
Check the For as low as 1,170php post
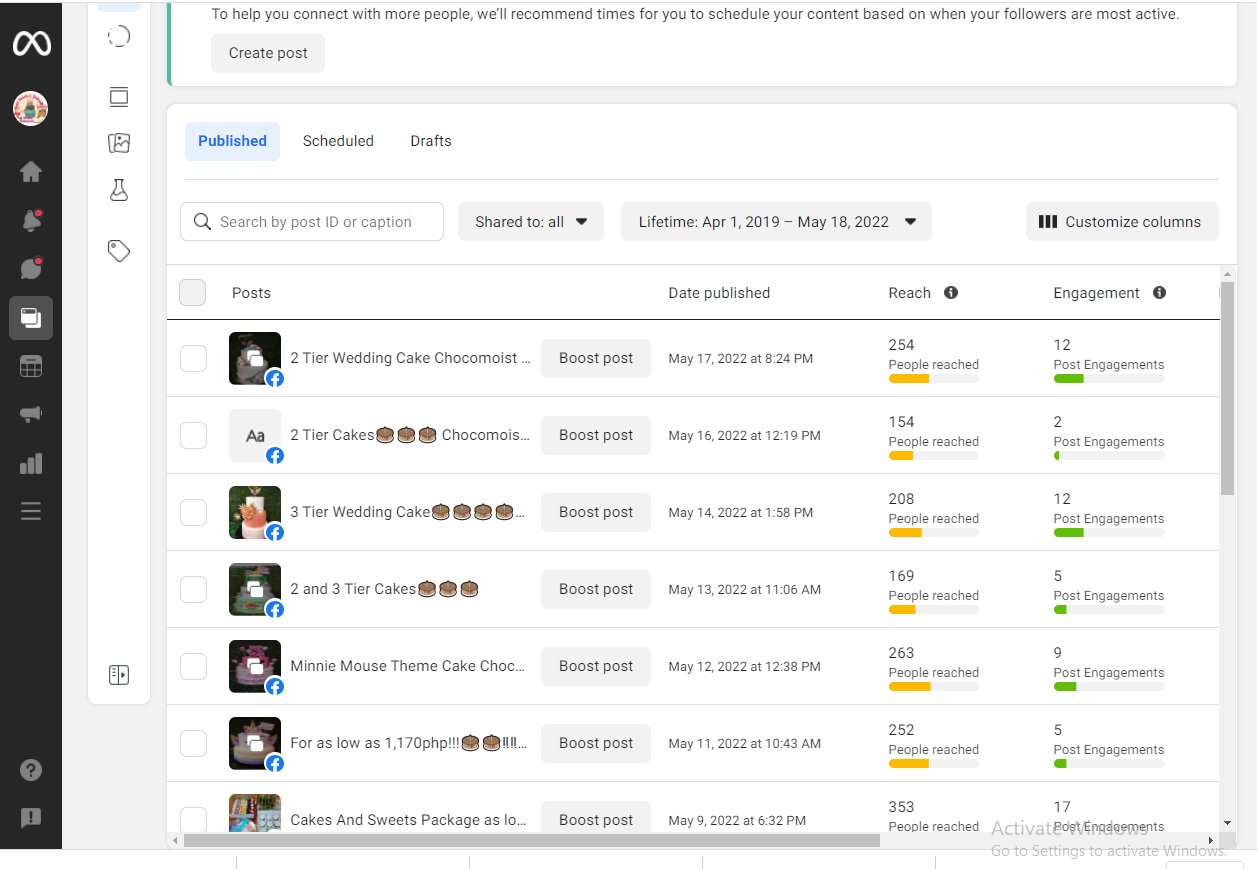pos(193,743)
